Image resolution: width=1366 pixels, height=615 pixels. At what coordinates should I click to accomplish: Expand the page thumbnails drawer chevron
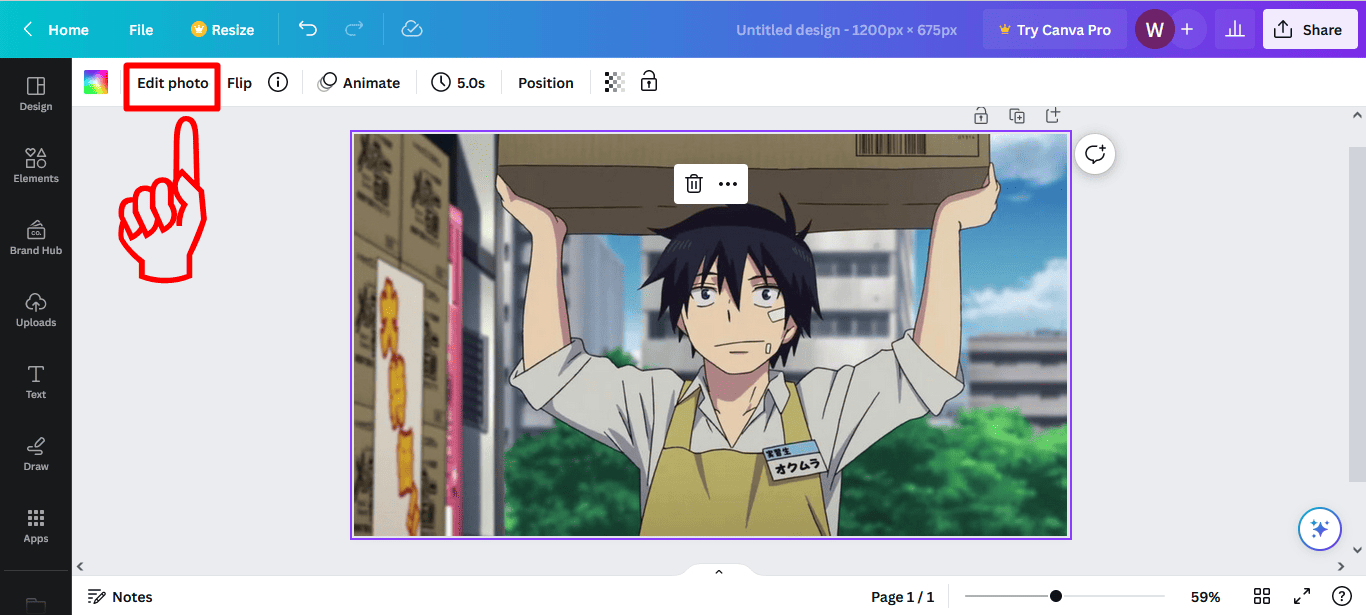click(718, 572)
